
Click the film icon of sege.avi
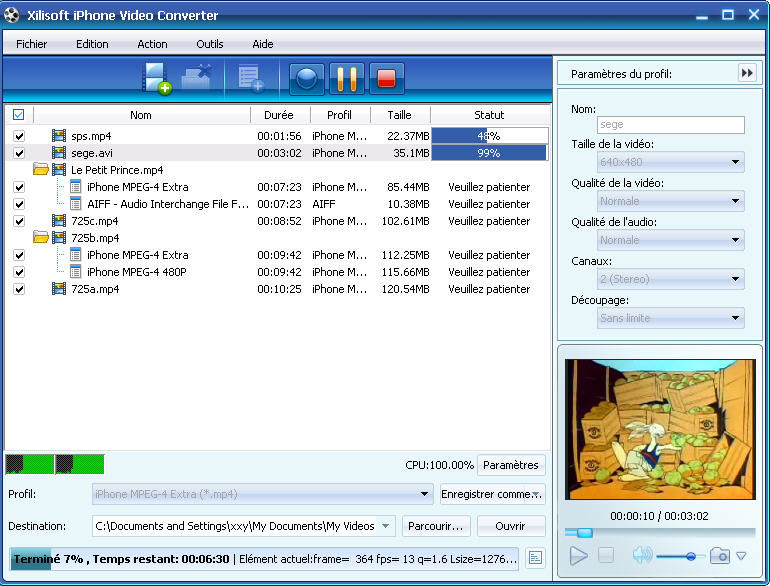(59, 153)
